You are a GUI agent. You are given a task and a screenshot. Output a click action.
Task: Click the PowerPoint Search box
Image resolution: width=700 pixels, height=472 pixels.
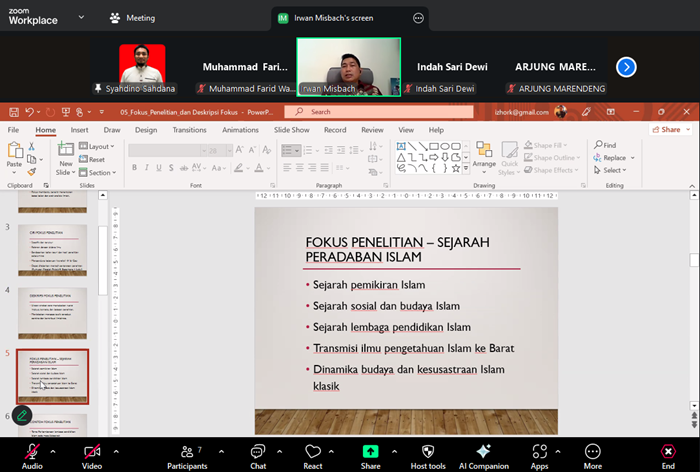[379, 112]
